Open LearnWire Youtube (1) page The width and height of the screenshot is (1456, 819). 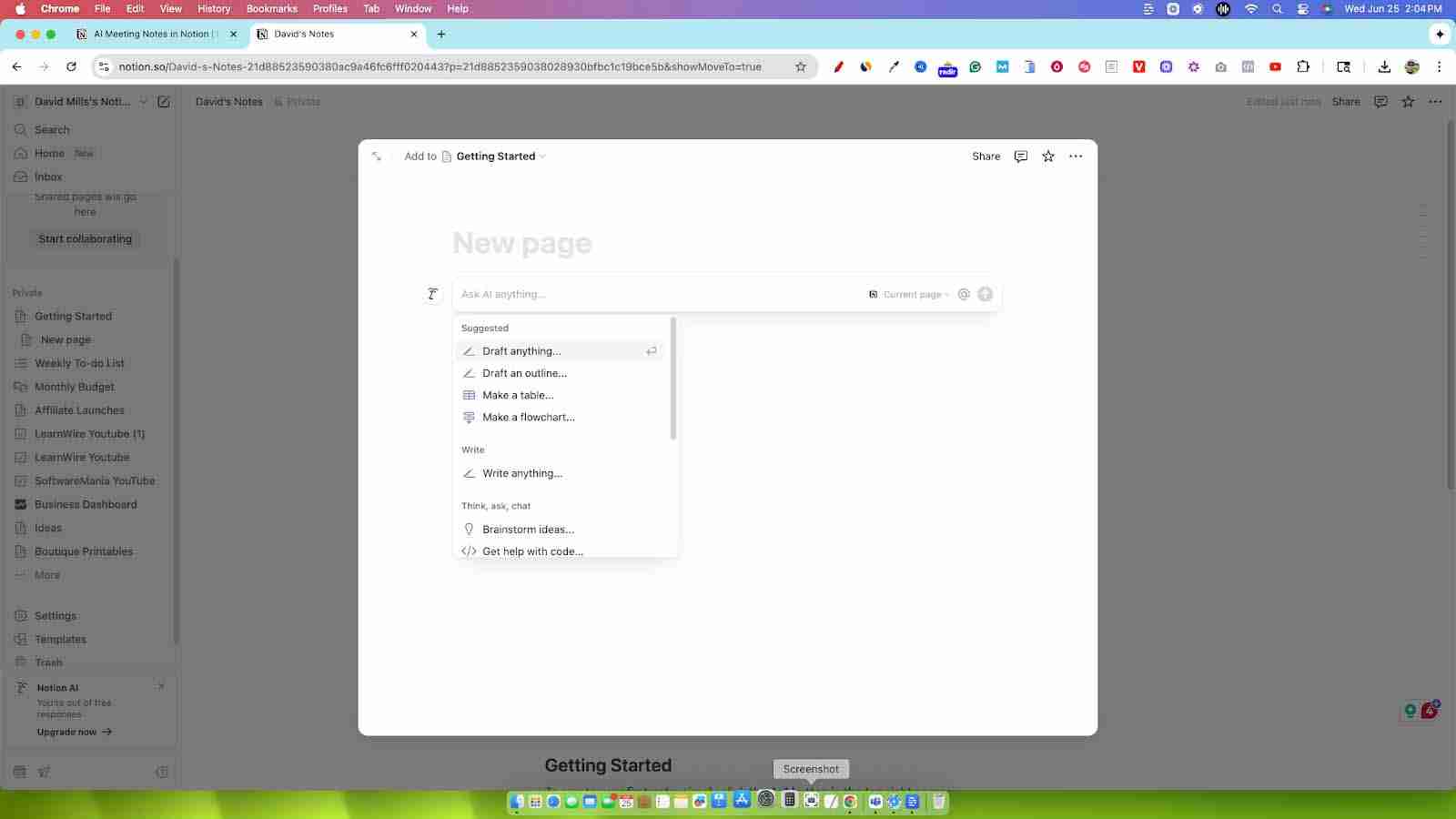[88, 434]
